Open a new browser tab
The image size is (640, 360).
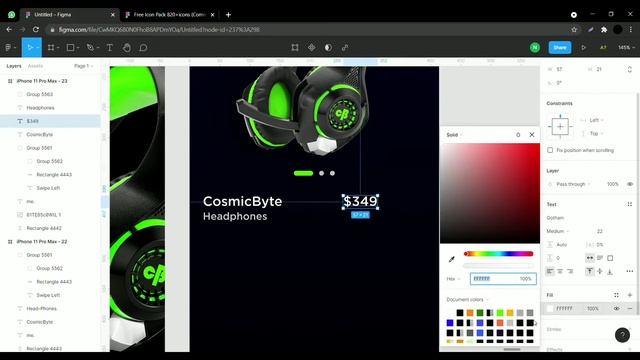tap(228, 15)
